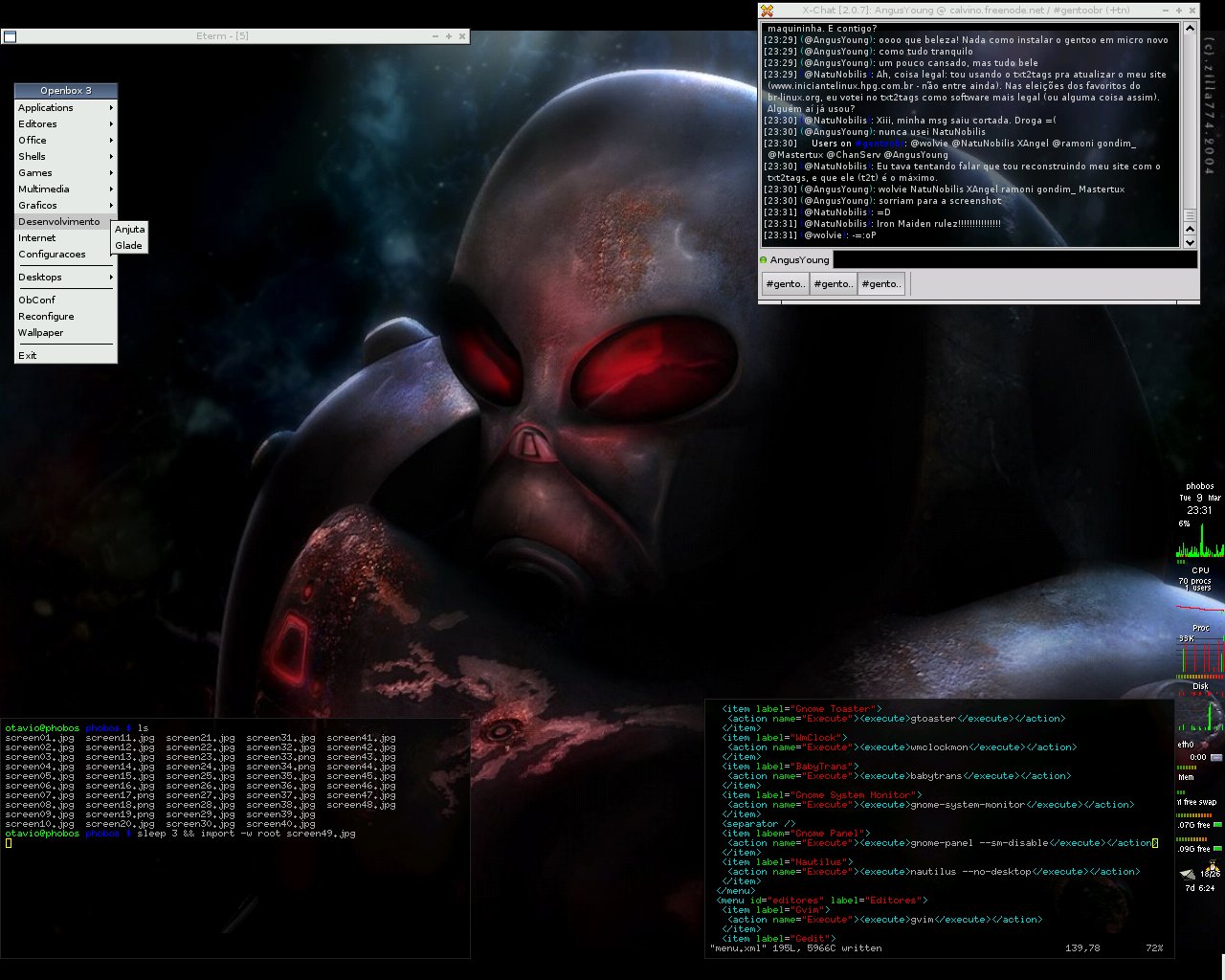Choose Anjuta from the Desenvolvimento submenu
The width and height of the screenshot is (1225, 980).
(129, 230)
